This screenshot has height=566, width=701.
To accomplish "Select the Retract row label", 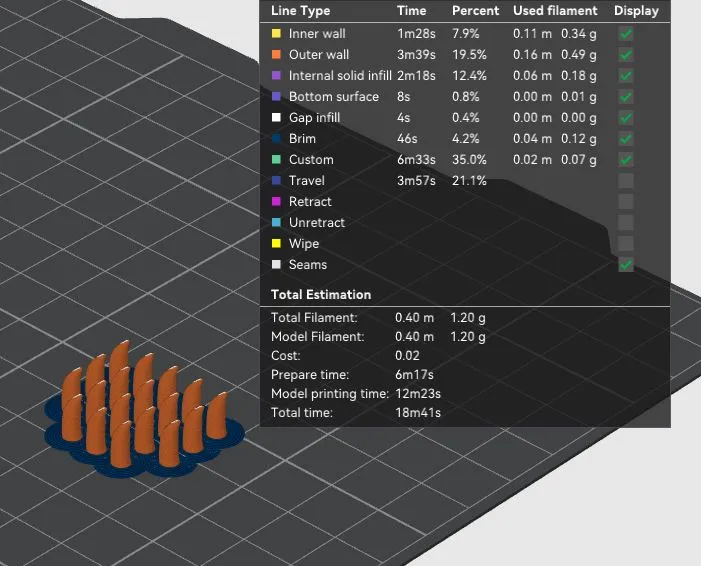I will [310, 202].
